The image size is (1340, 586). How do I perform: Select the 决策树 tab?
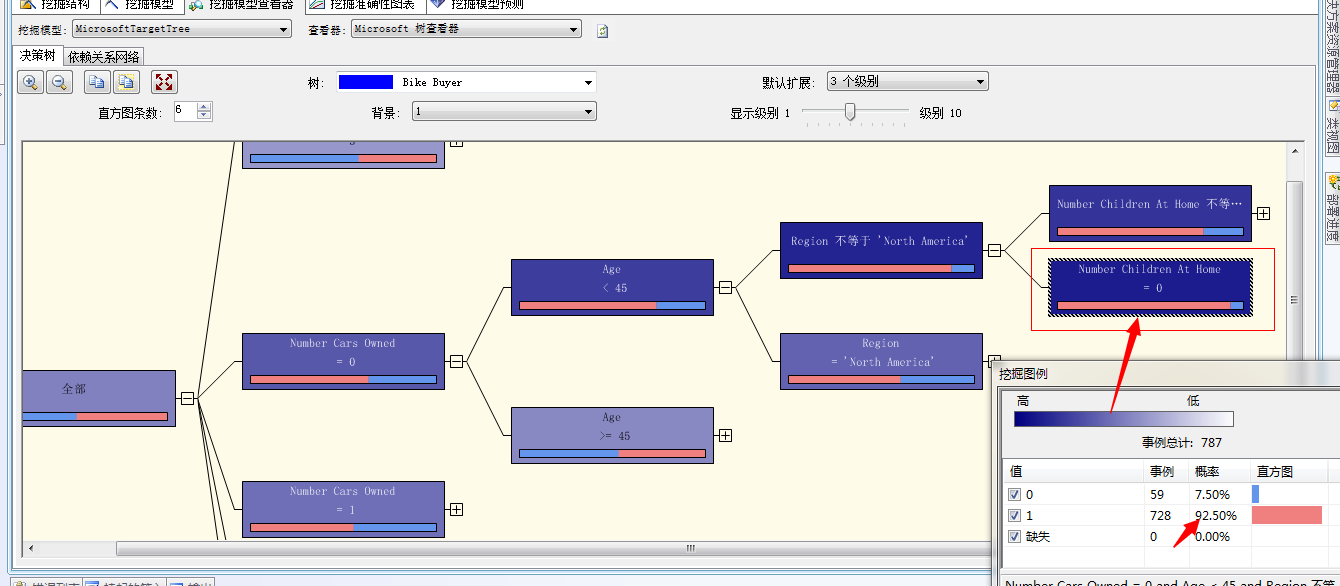(38, 55)
